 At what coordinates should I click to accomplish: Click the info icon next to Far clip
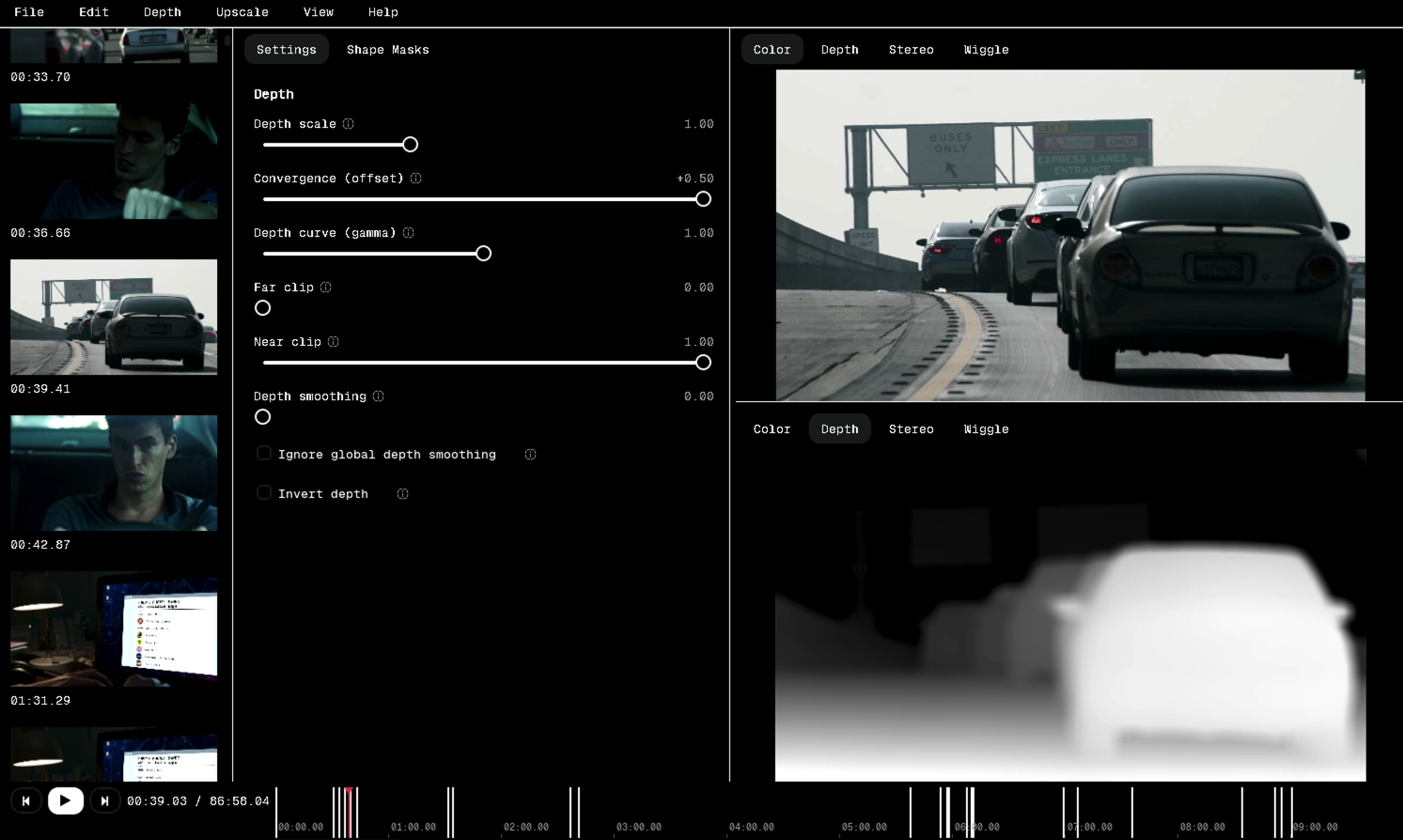[326, 288]
